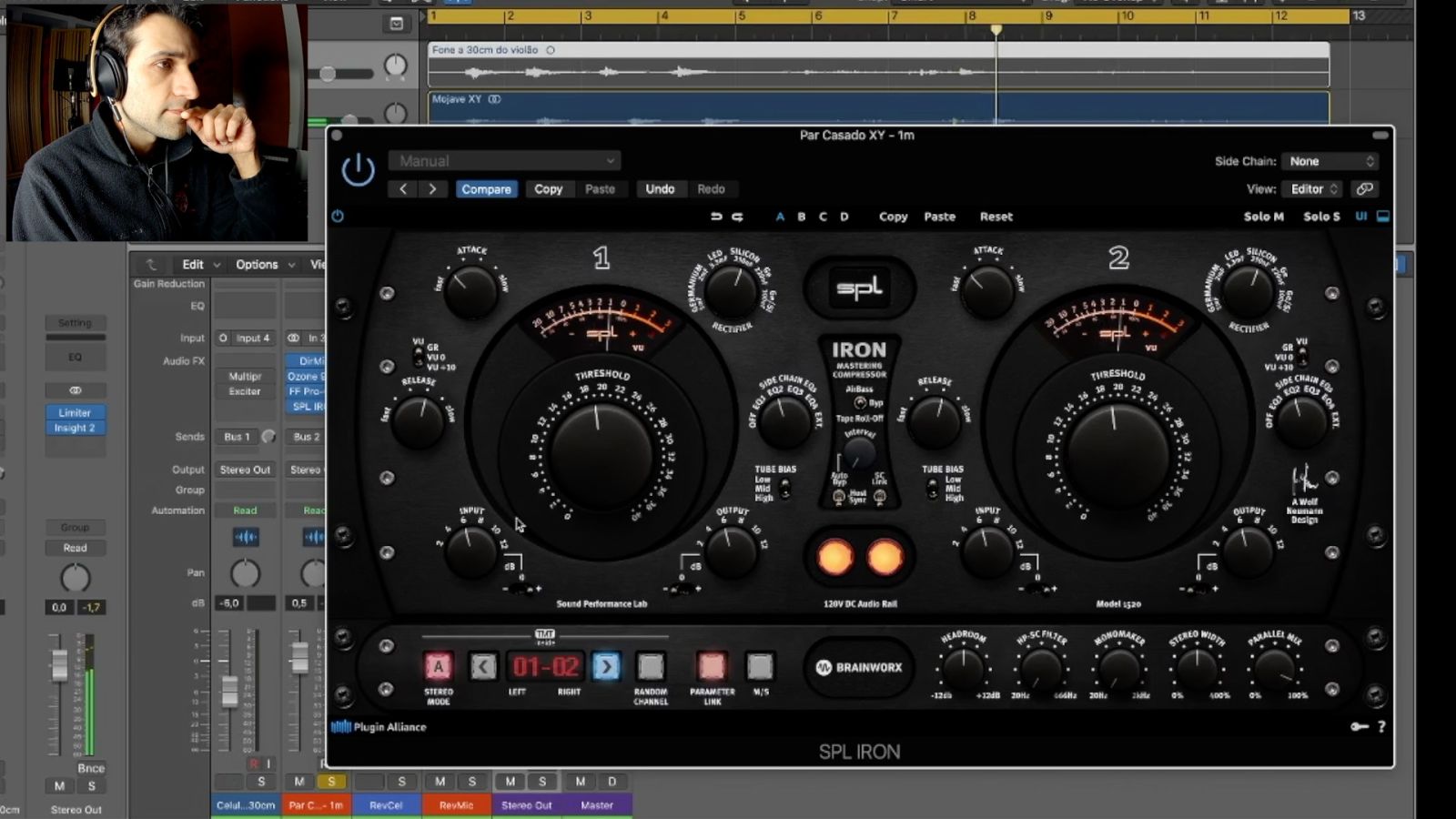Select settings bank D

(844, 217)
